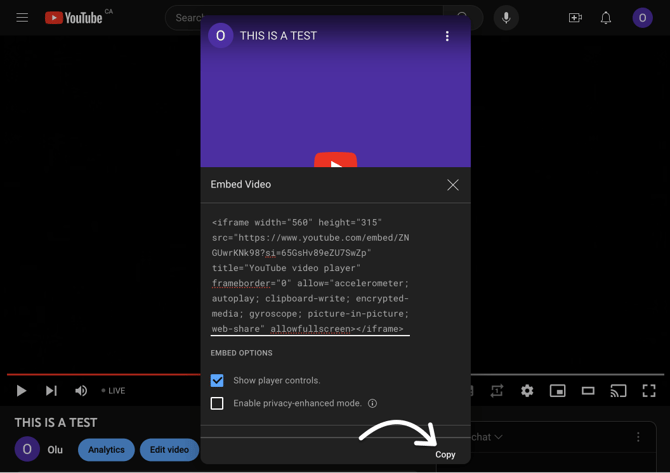This screenshot has height=473, width=670.
Task: Close the Embed Video dialog
Action: pyautogui.click(x=453, y=185)
